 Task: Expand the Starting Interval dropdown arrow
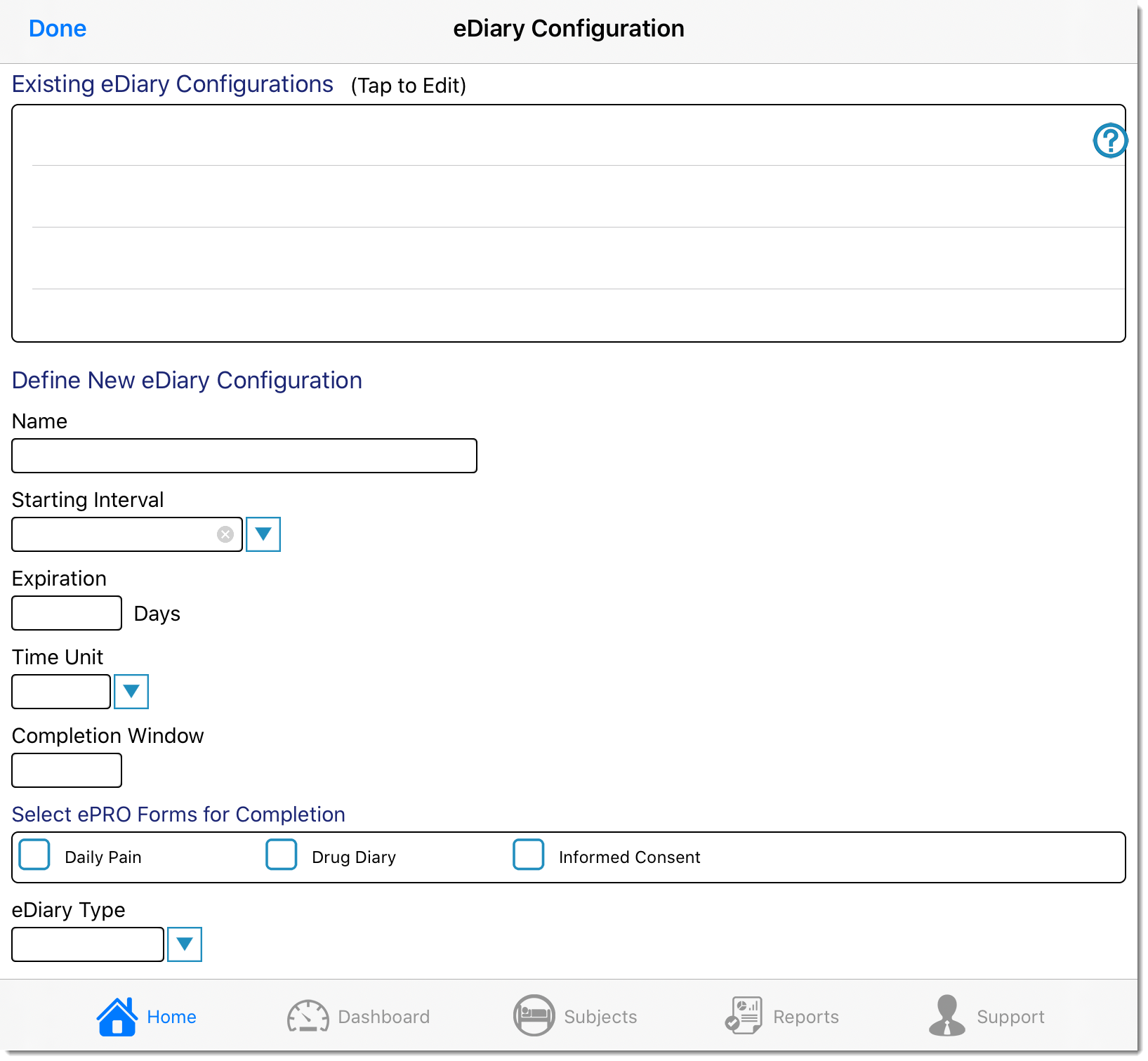click(263, 534)
